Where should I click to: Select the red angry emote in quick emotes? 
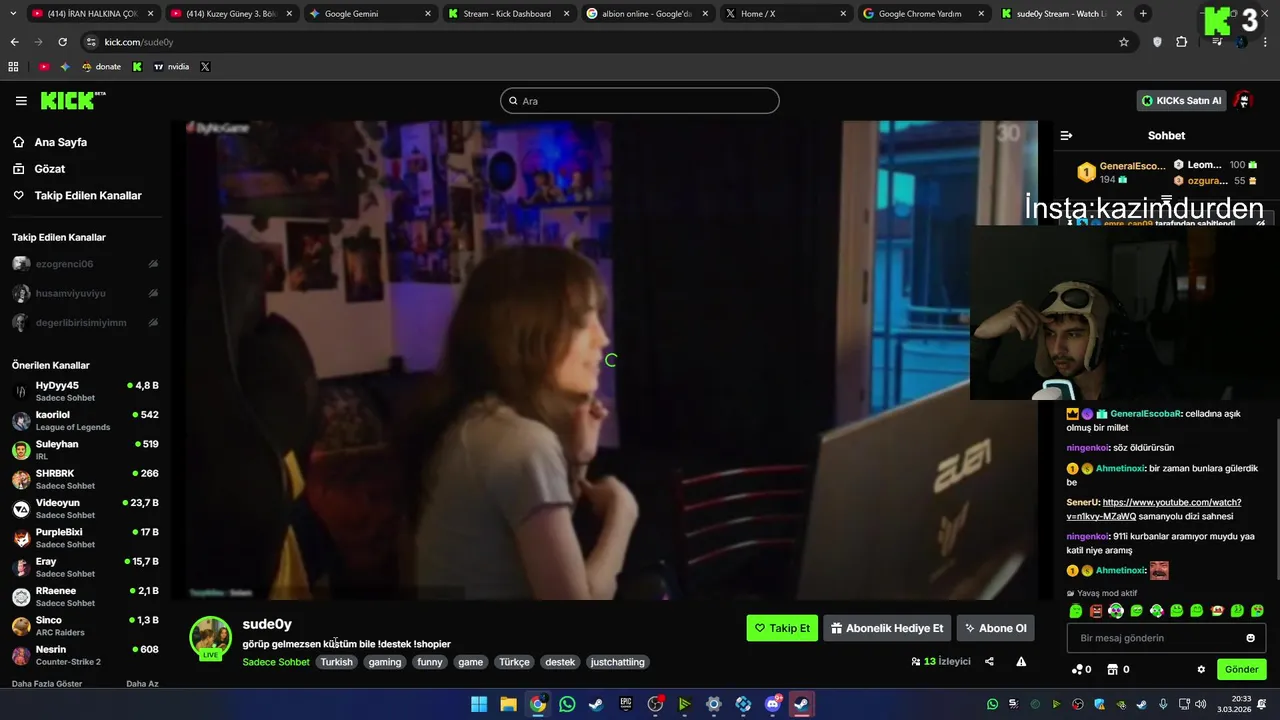[1096, 611]
